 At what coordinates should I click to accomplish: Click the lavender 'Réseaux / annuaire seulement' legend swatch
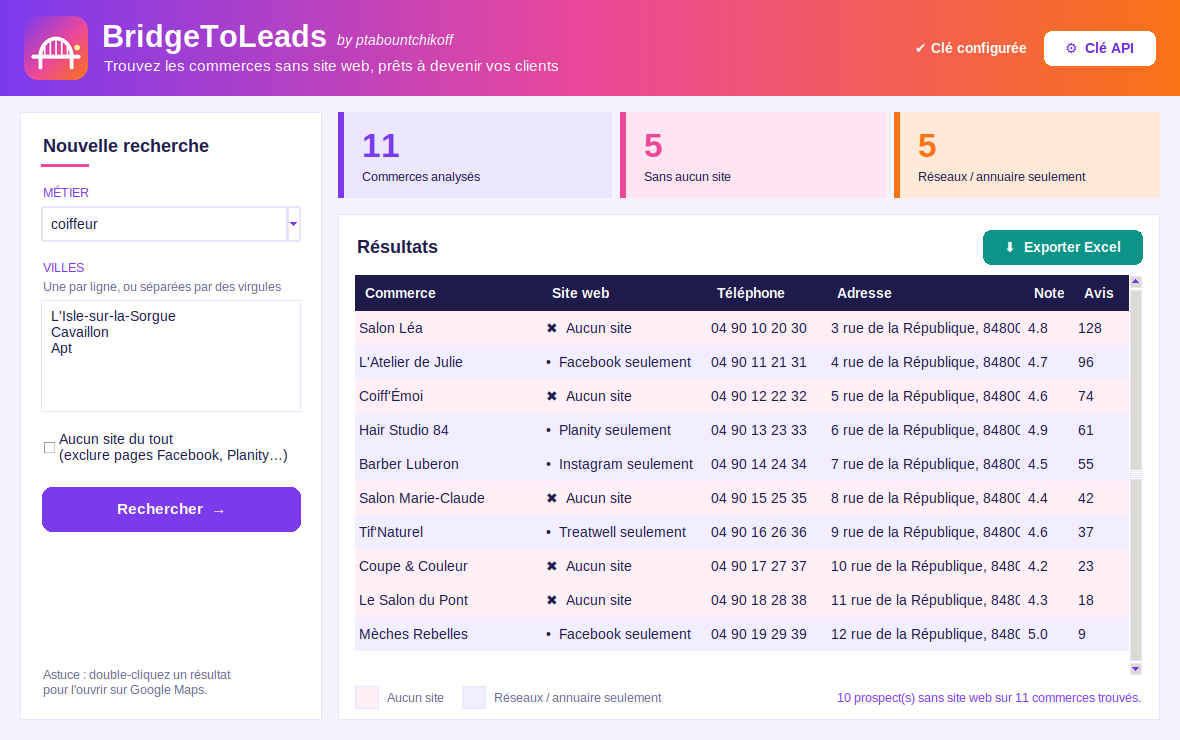473,698
